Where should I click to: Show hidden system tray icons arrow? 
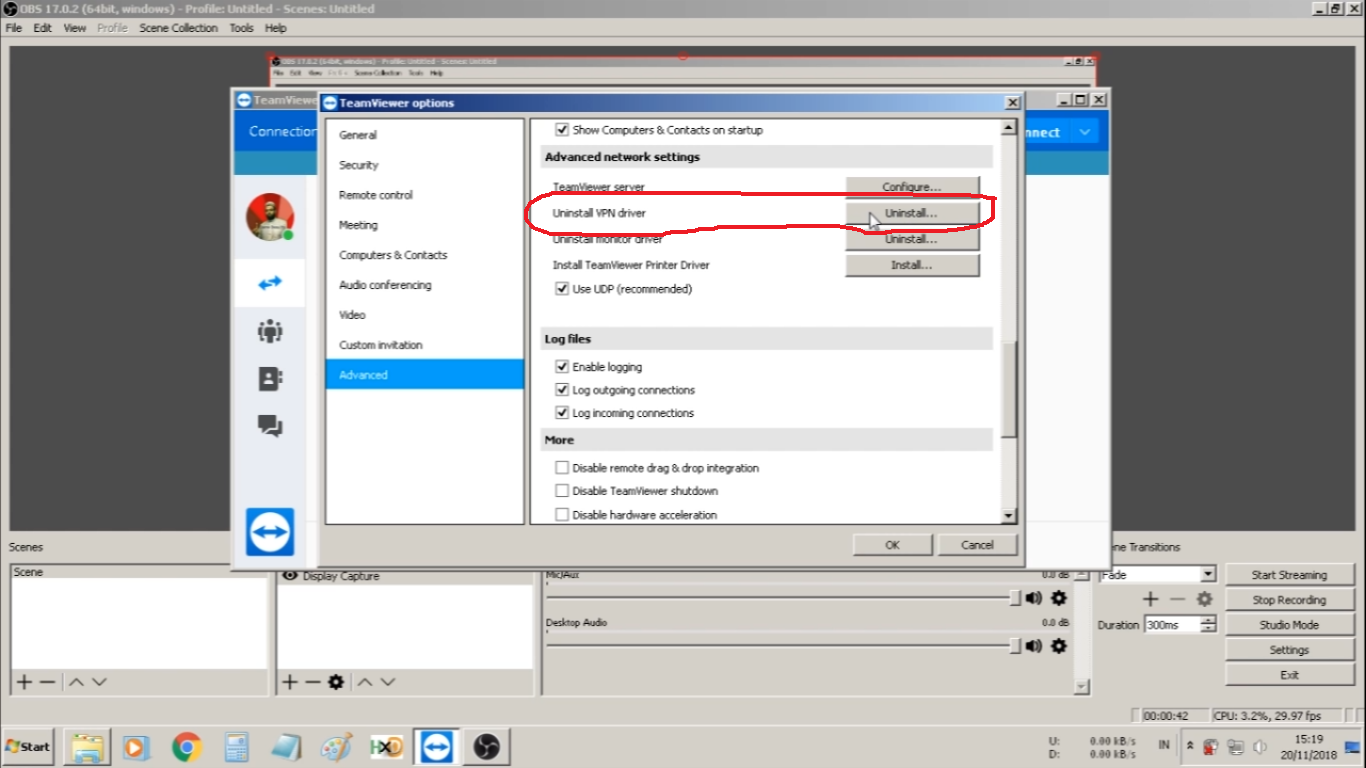coord(1190,746)
